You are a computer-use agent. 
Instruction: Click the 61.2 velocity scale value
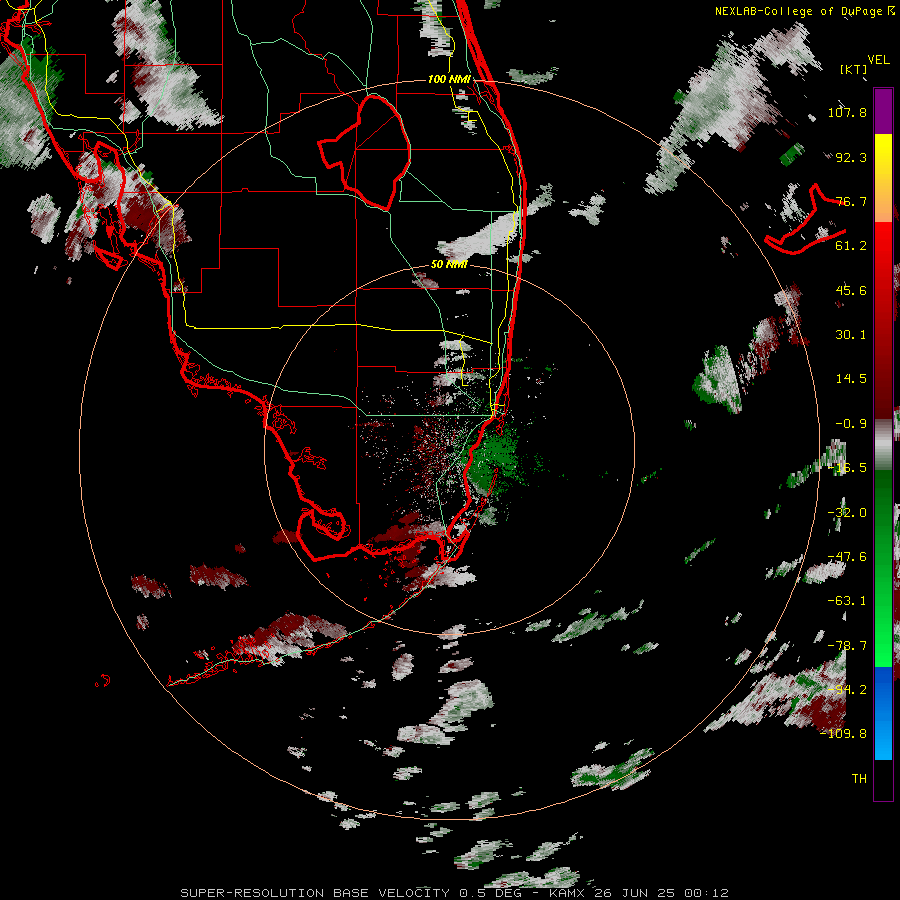coord(851,246)
